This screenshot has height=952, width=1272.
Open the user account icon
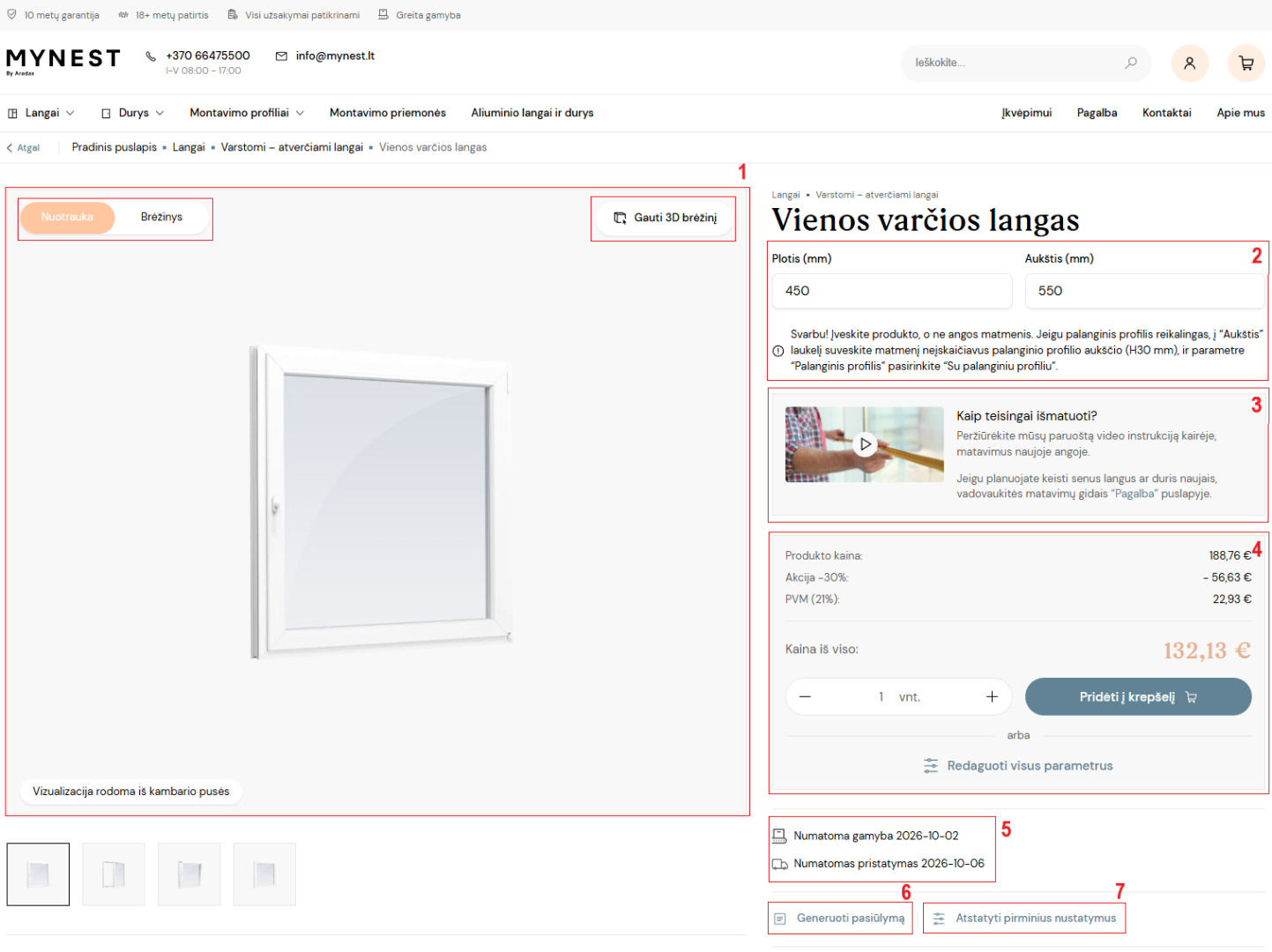[x=1189, y=63]
